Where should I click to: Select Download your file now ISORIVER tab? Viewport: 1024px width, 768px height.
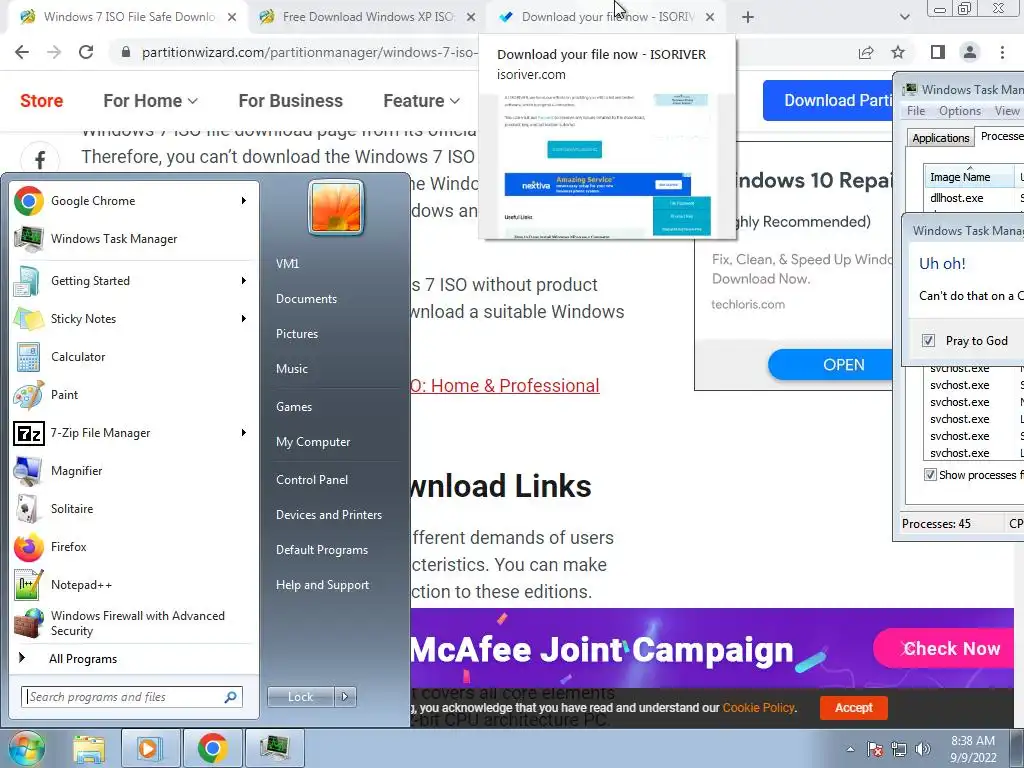tap(607, 17)
